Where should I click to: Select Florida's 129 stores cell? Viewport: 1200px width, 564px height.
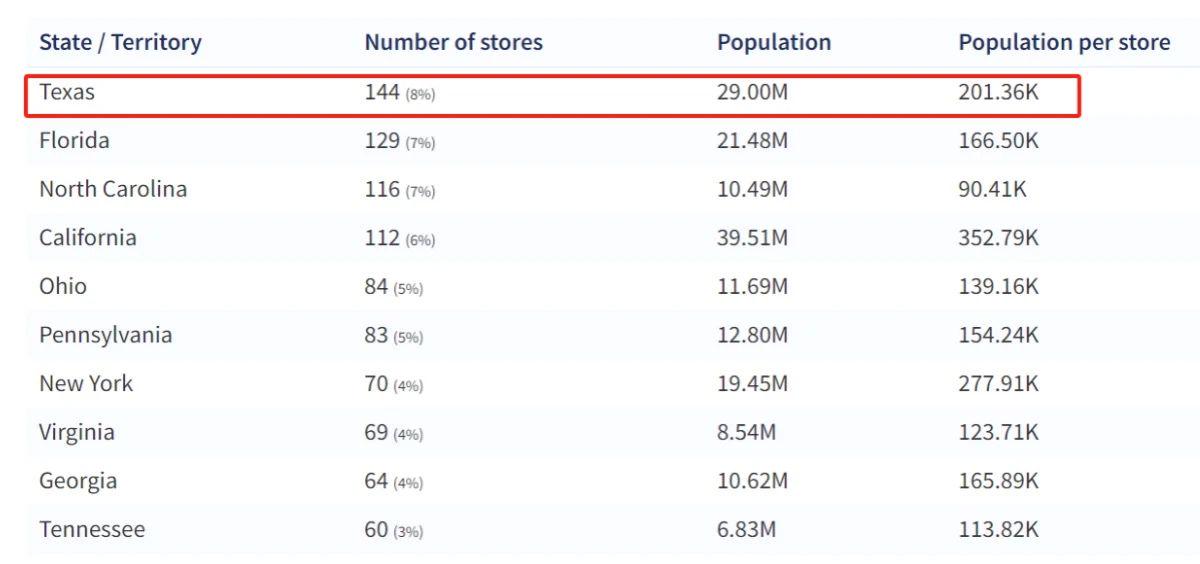(383, 141)
